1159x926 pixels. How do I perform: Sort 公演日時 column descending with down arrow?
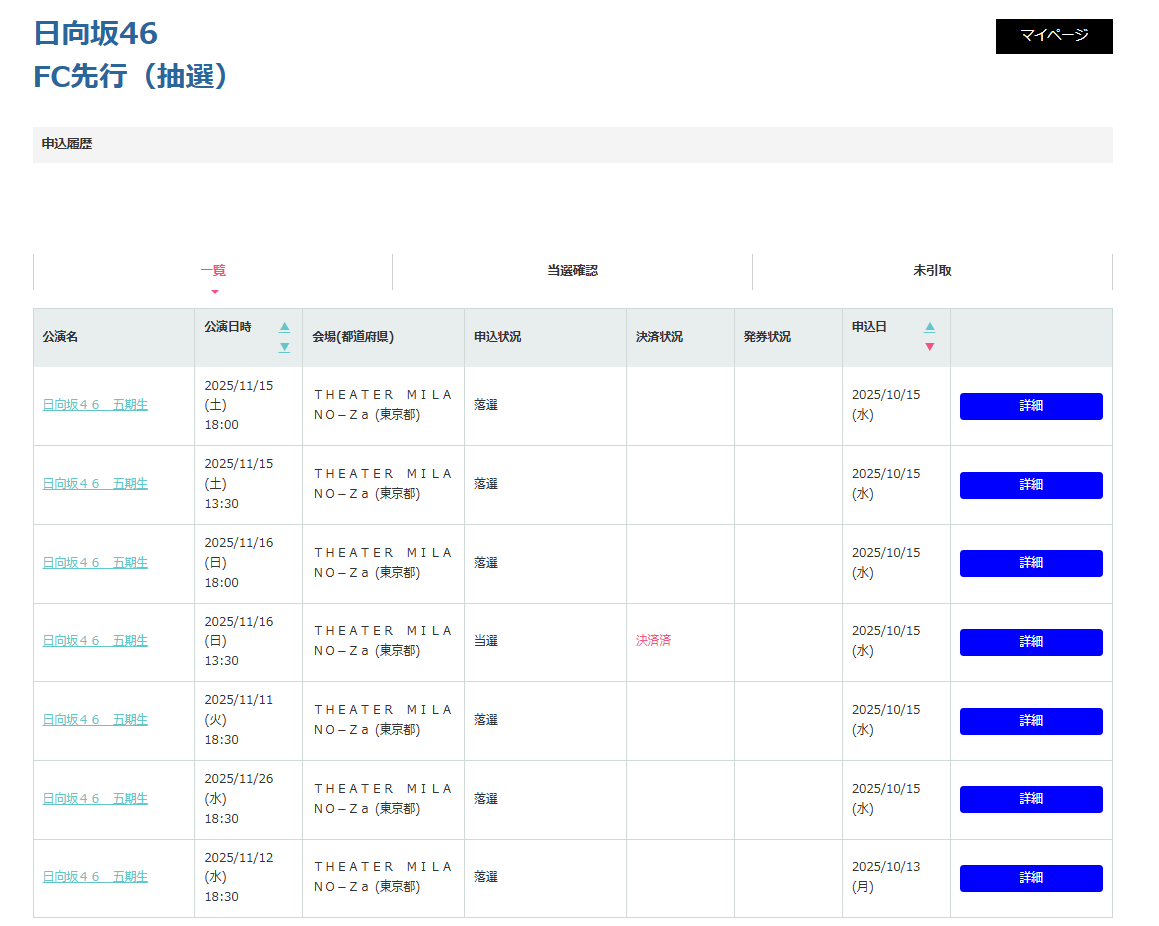[284, 347]
